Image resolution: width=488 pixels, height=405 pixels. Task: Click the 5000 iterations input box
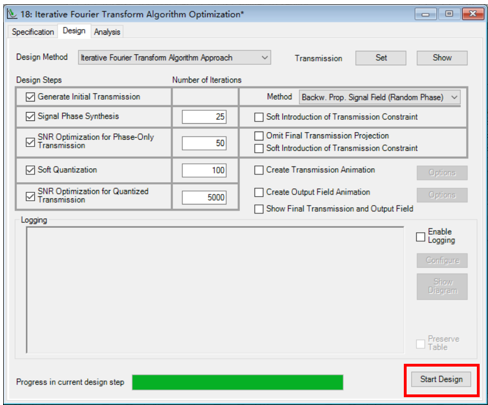tap(204, 197)
